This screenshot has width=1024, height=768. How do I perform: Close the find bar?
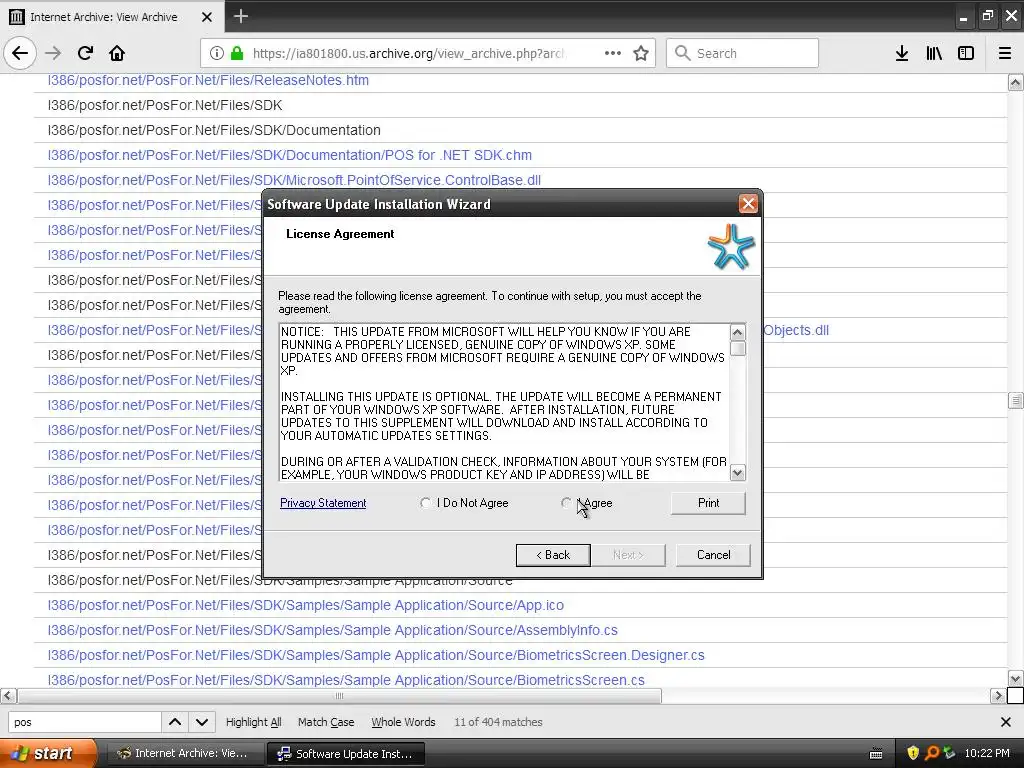(x=1006, y=722)
